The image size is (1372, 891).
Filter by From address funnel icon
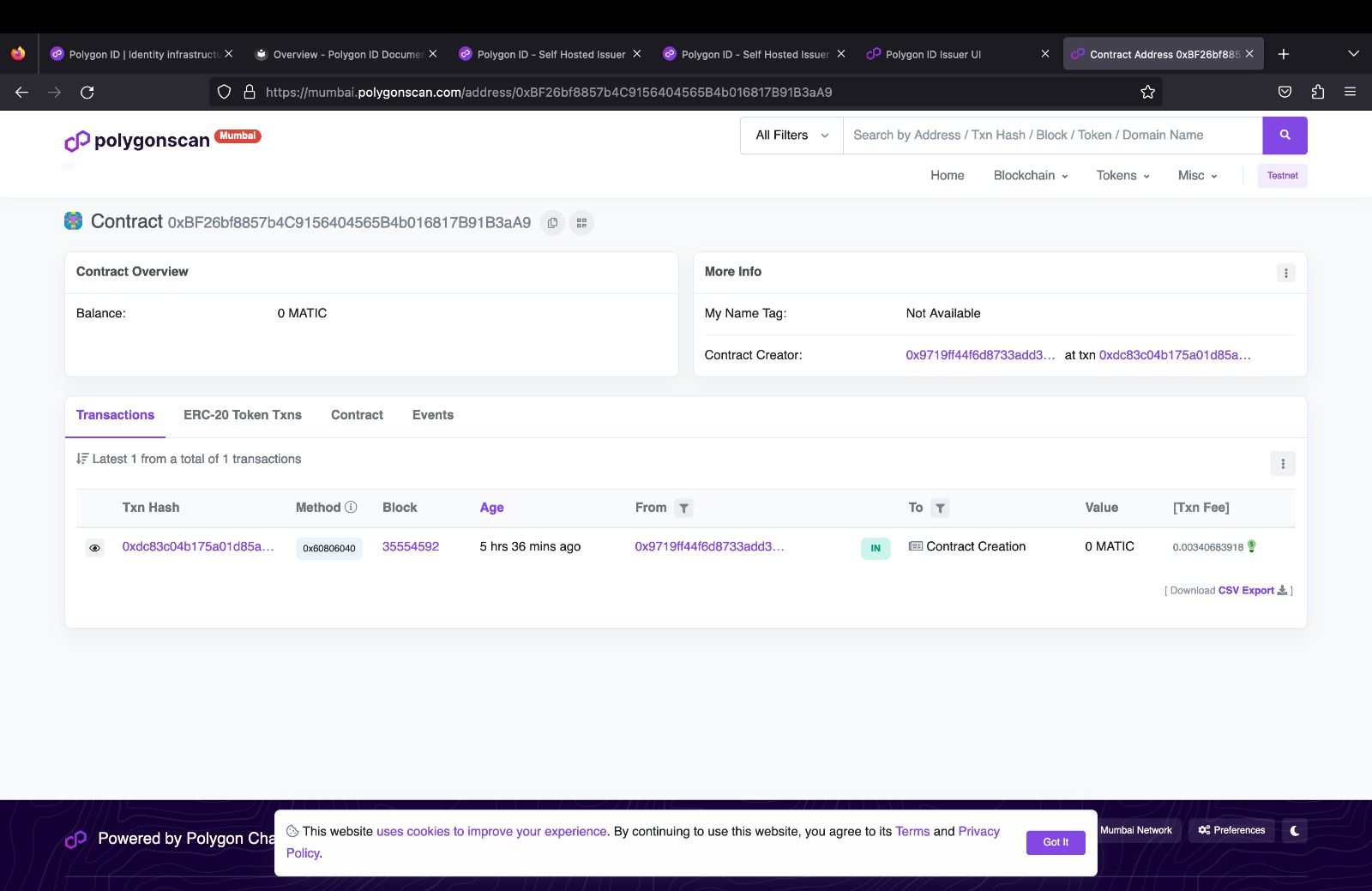[683, 509]
